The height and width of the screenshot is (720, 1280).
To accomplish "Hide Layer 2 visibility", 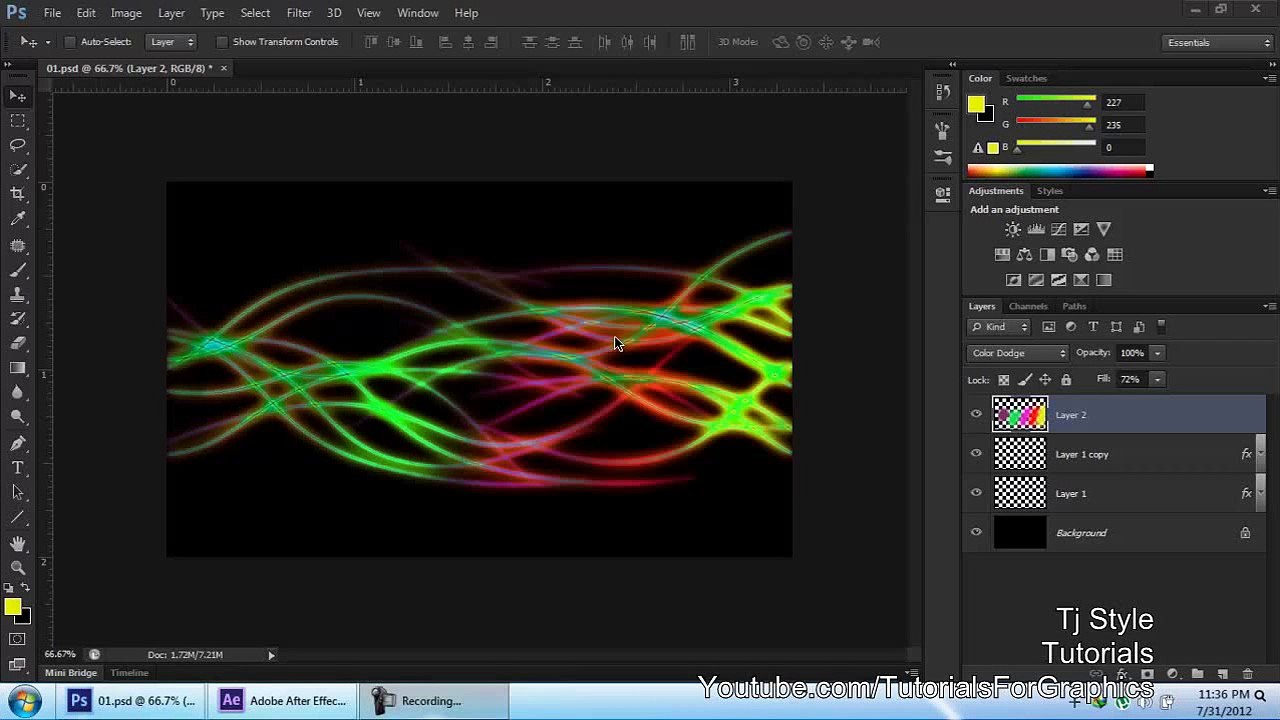I will point(976,414).
